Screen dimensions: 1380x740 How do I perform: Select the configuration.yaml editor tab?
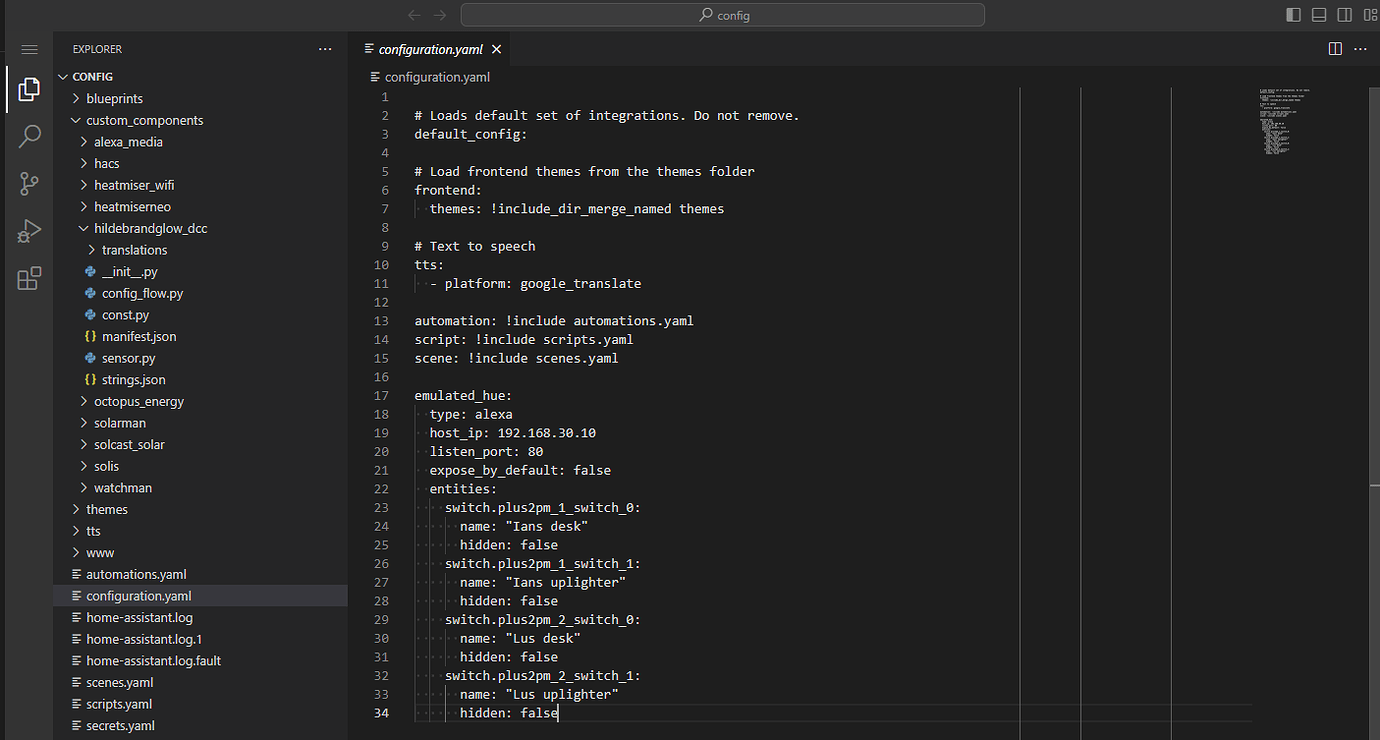[x=432, y=48]
